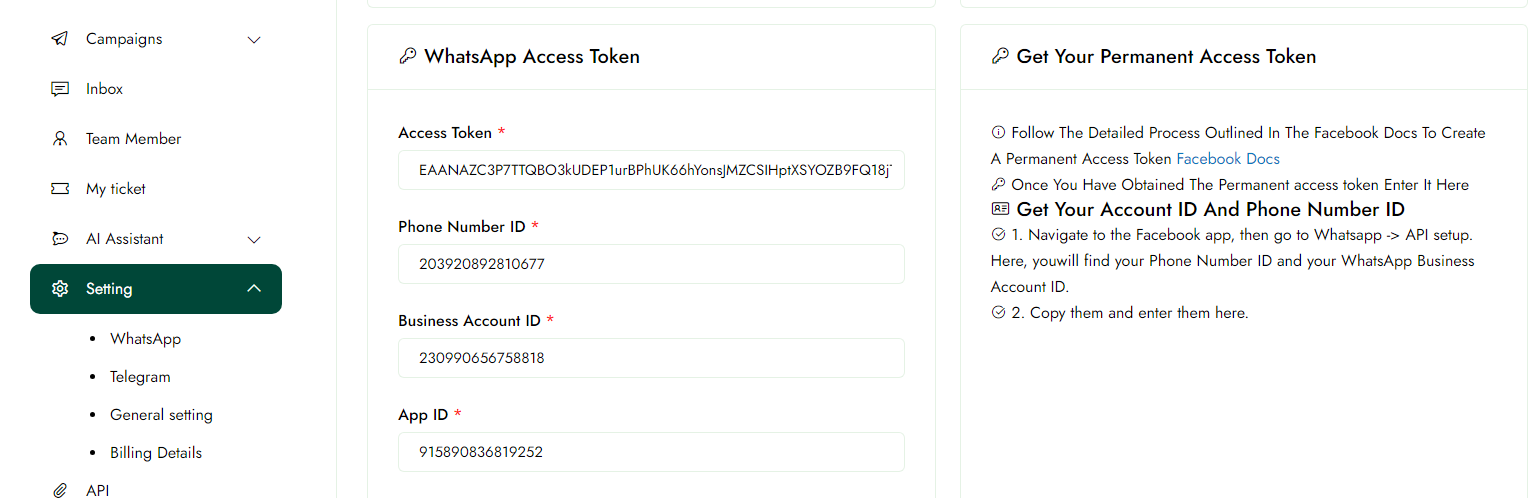Click key icon beside WhatsApp Access Token
Viewport: 1535px width, 498px height.
(407, 56)
